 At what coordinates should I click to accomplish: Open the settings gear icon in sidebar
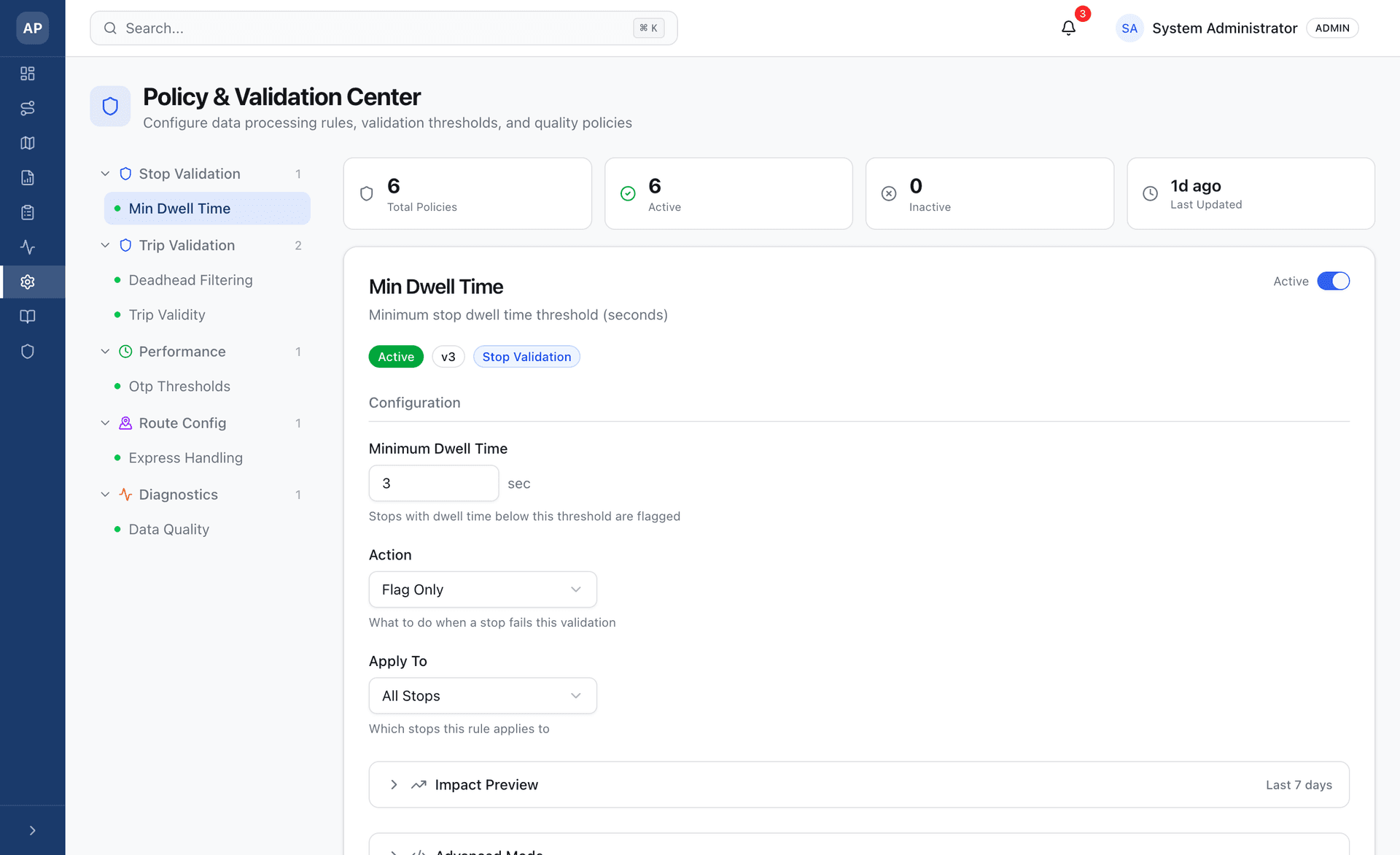(x=28, y=282)
